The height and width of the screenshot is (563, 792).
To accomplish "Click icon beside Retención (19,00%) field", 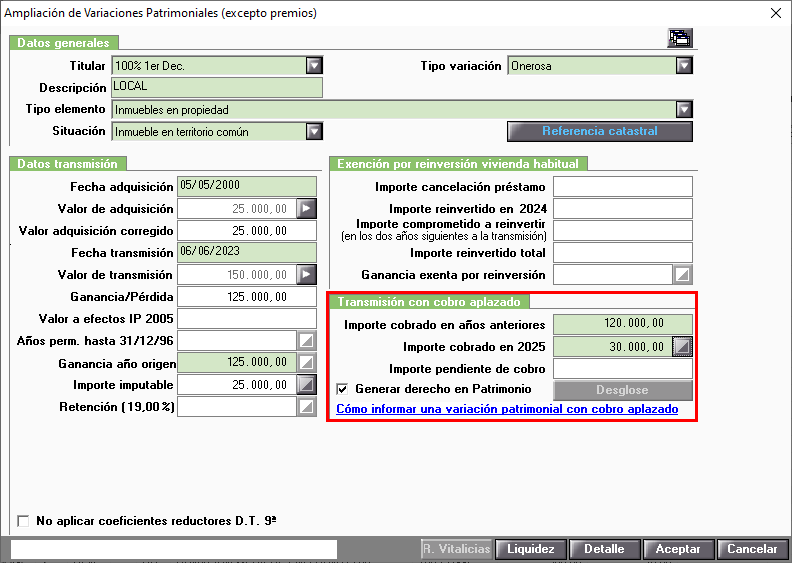I will tap(307, 407).
